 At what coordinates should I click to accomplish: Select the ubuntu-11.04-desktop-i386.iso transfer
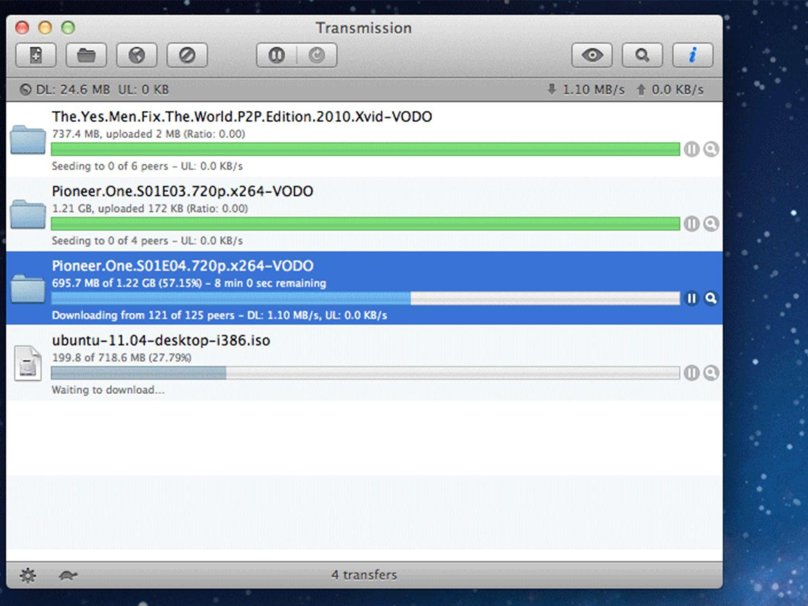400,342
